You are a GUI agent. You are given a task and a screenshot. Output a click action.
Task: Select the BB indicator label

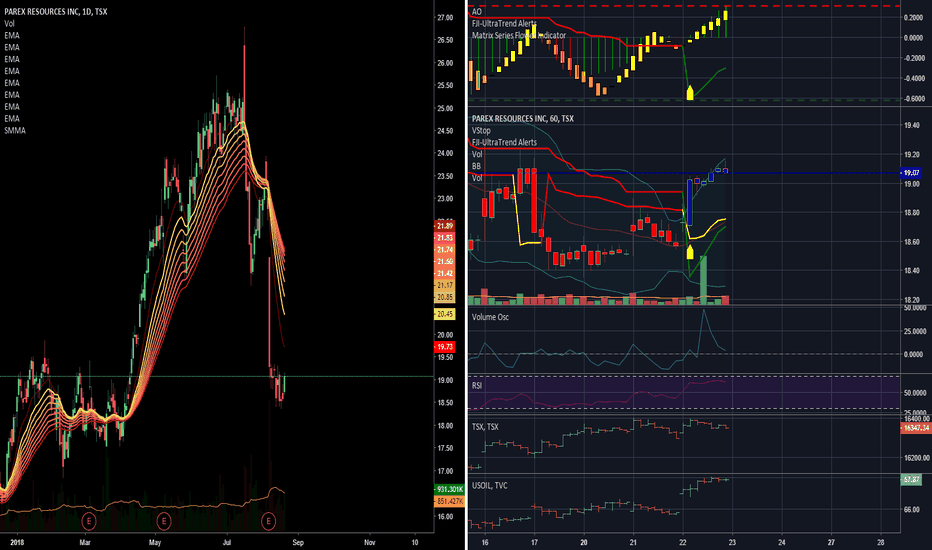[x=476, y=166]
